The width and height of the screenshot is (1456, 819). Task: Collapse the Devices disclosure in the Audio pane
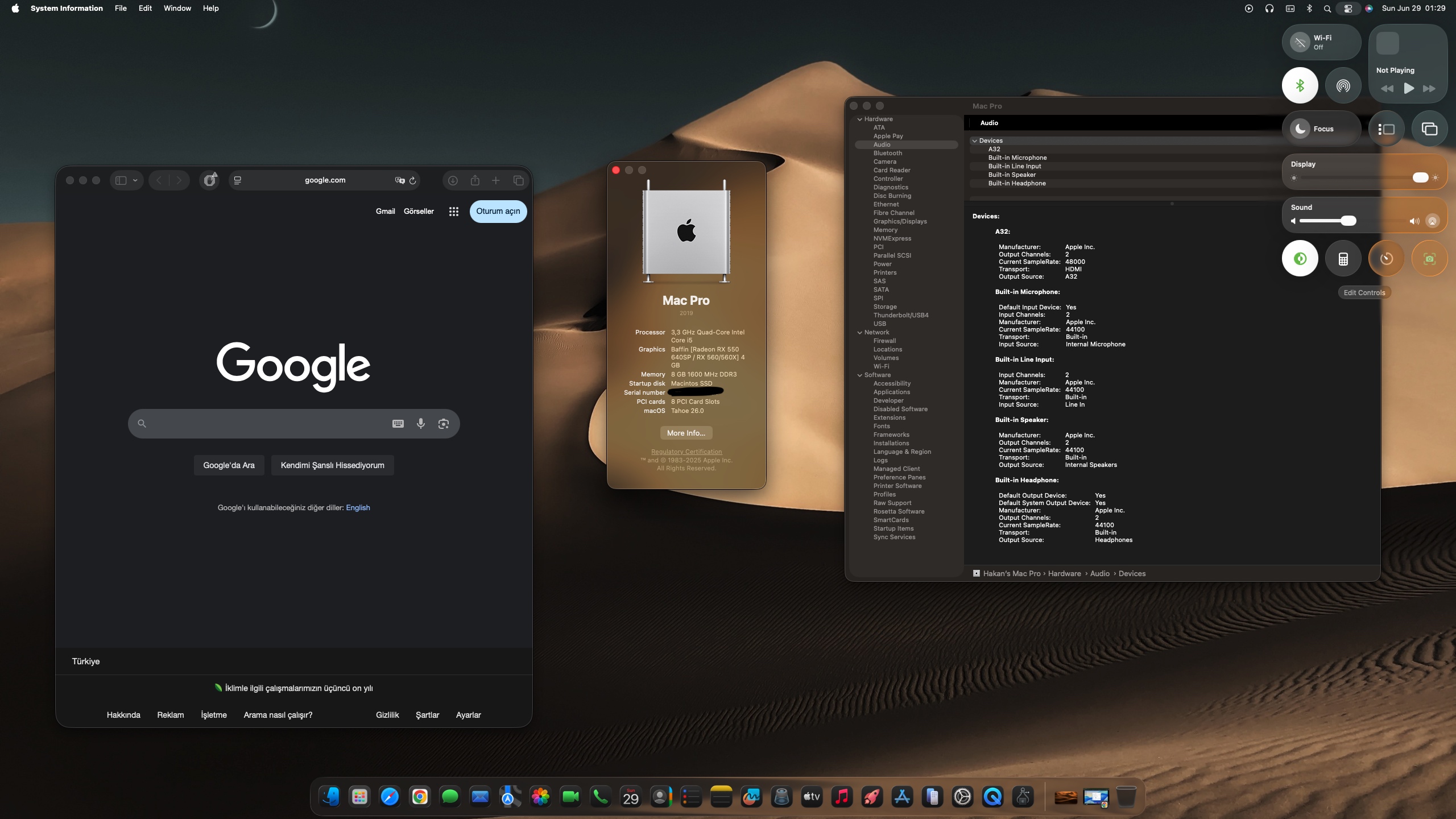coord(975,140)
